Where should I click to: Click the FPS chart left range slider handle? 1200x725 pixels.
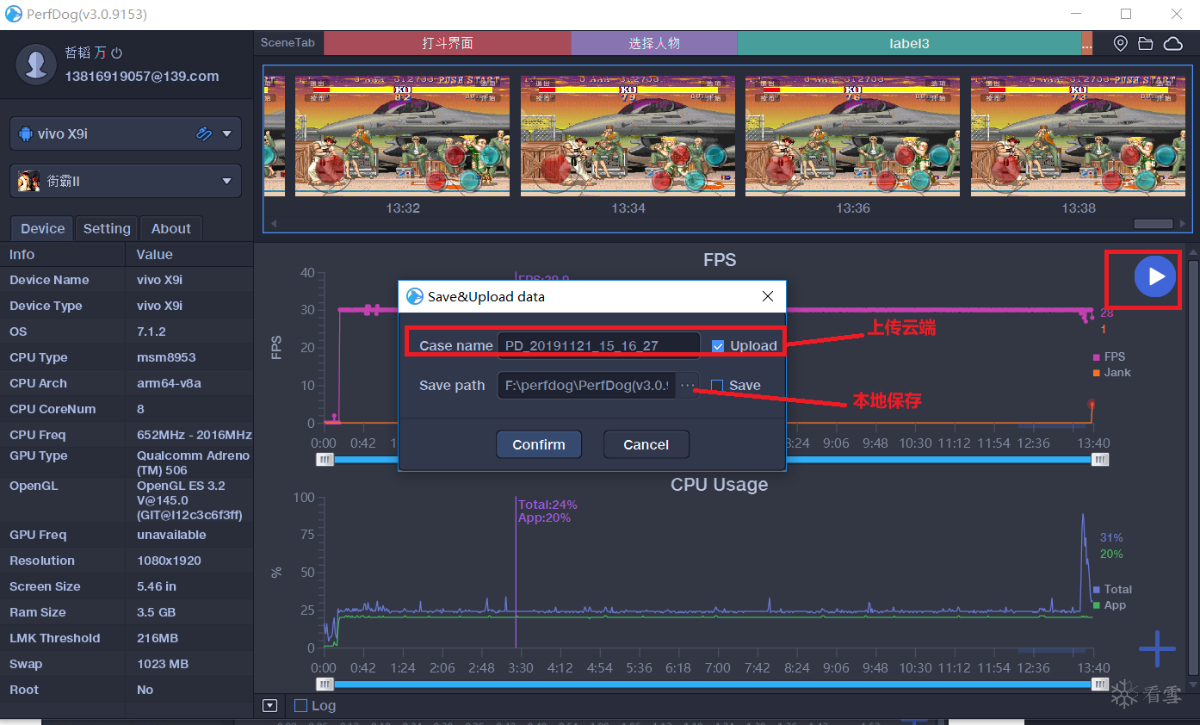(x=324, y=459)
